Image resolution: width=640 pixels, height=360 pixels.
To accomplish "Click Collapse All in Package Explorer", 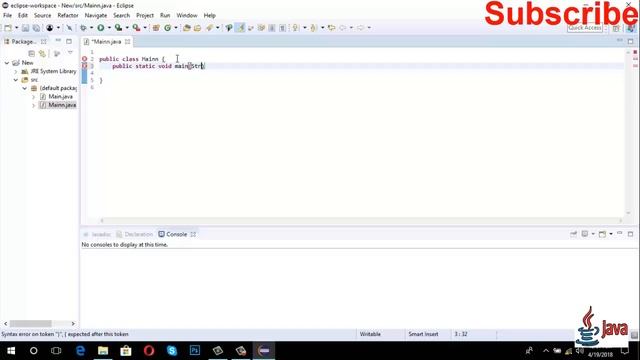I will (x=31, y=53).
